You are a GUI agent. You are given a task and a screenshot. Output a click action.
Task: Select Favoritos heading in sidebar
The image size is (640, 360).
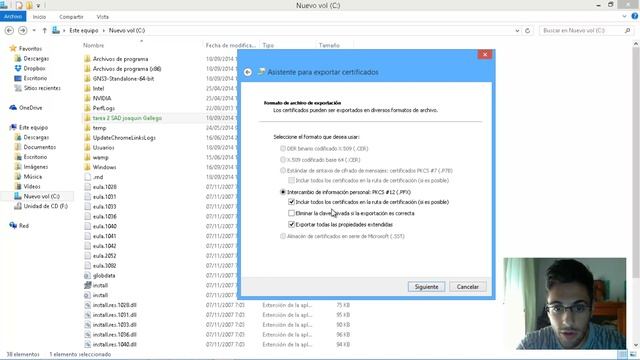click(30, 49)
